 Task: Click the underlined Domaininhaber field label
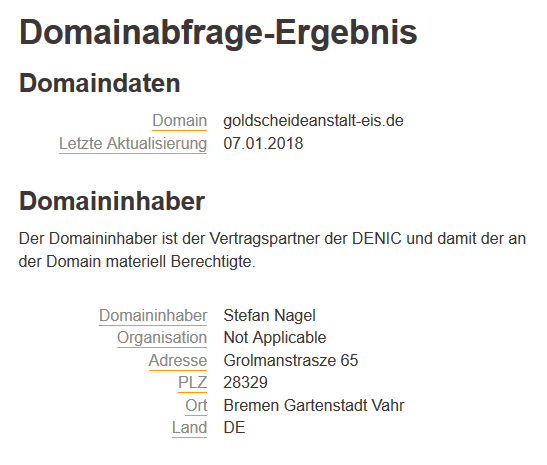153,316
